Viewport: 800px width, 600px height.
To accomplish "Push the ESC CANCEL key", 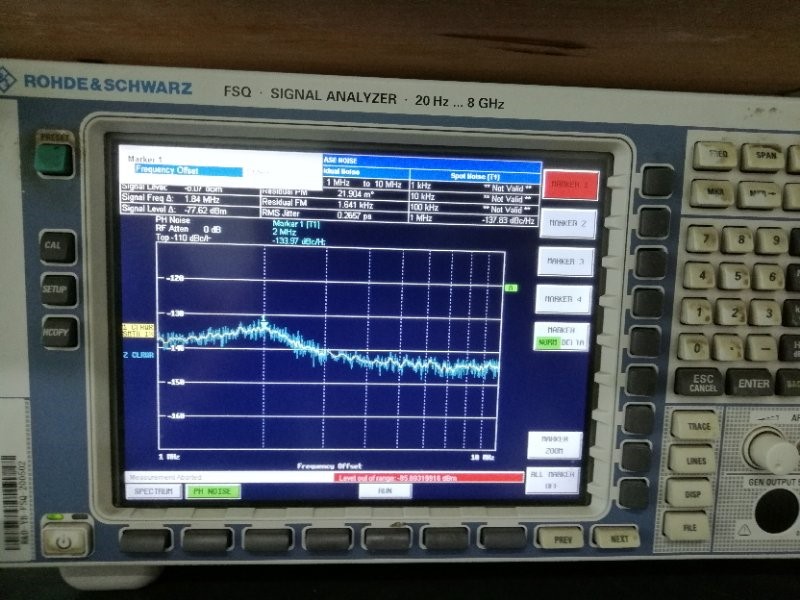I will [698, 383].
